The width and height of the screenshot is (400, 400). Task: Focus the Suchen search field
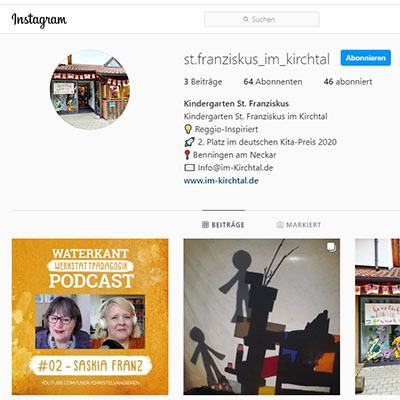(262, 19)
